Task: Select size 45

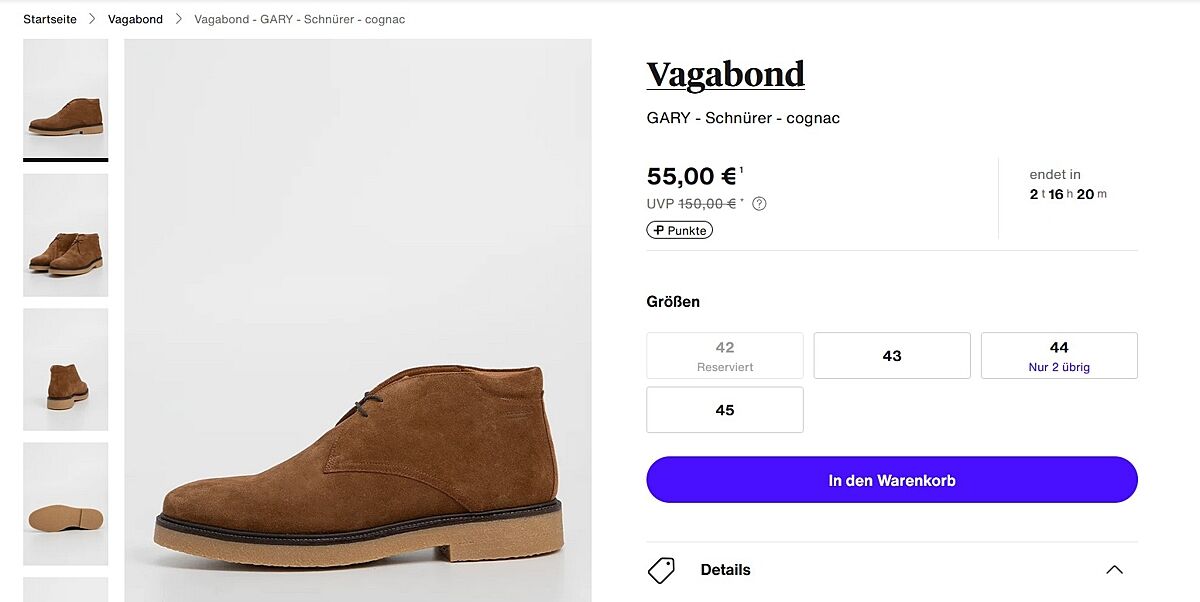Action: pos(725,410)
